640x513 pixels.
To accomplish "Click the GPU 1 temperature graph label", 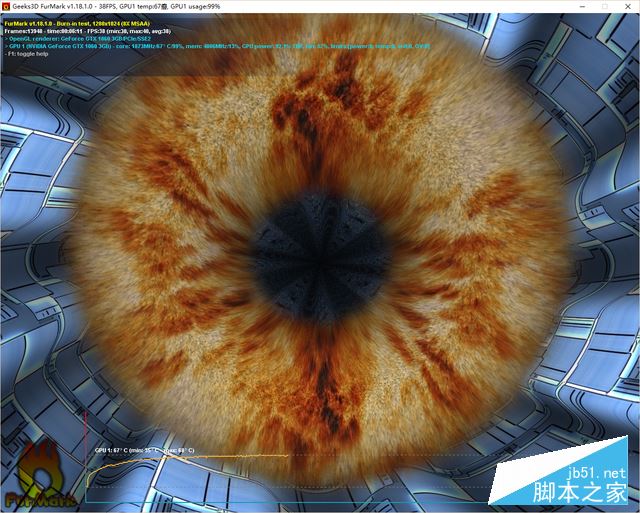I will [x=143, y=451].
